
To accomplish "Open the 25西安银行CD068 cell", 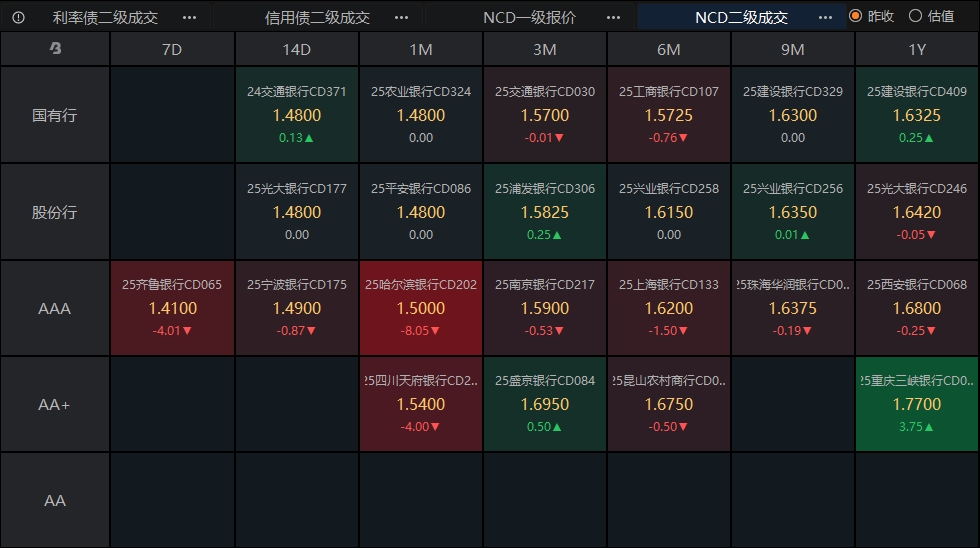I will pyautogui.click(x=917, y=308).
